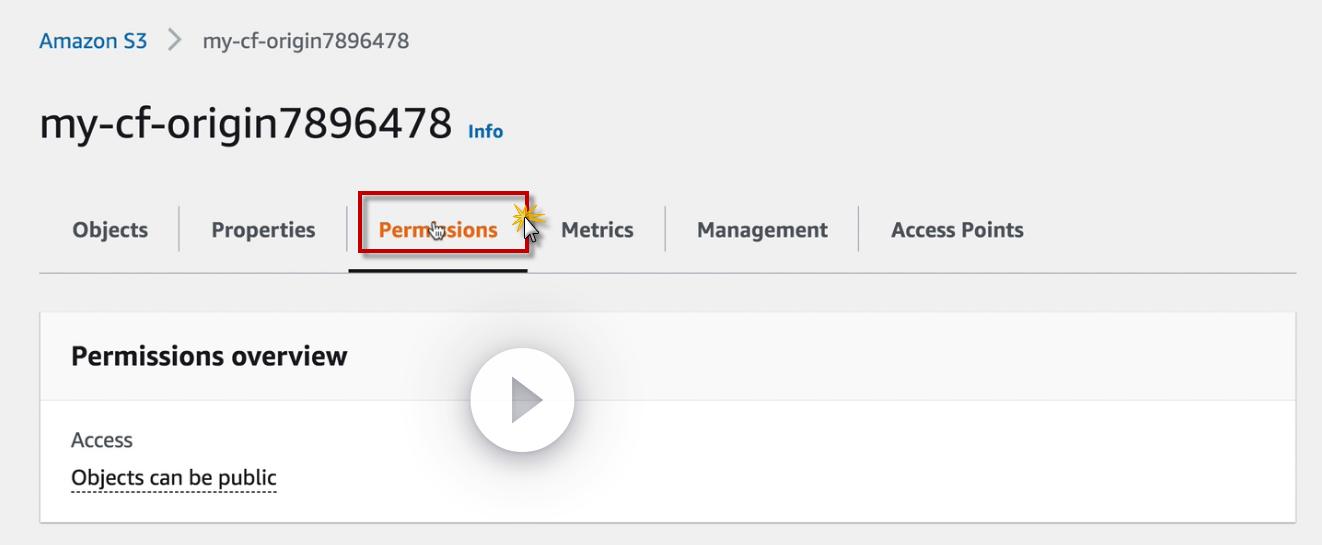Image resolution: width=1322 pixels, height=545 pixels.
Task: Click the my-cf-origin7896478 bucket title
Action: (x=245, y=124)
